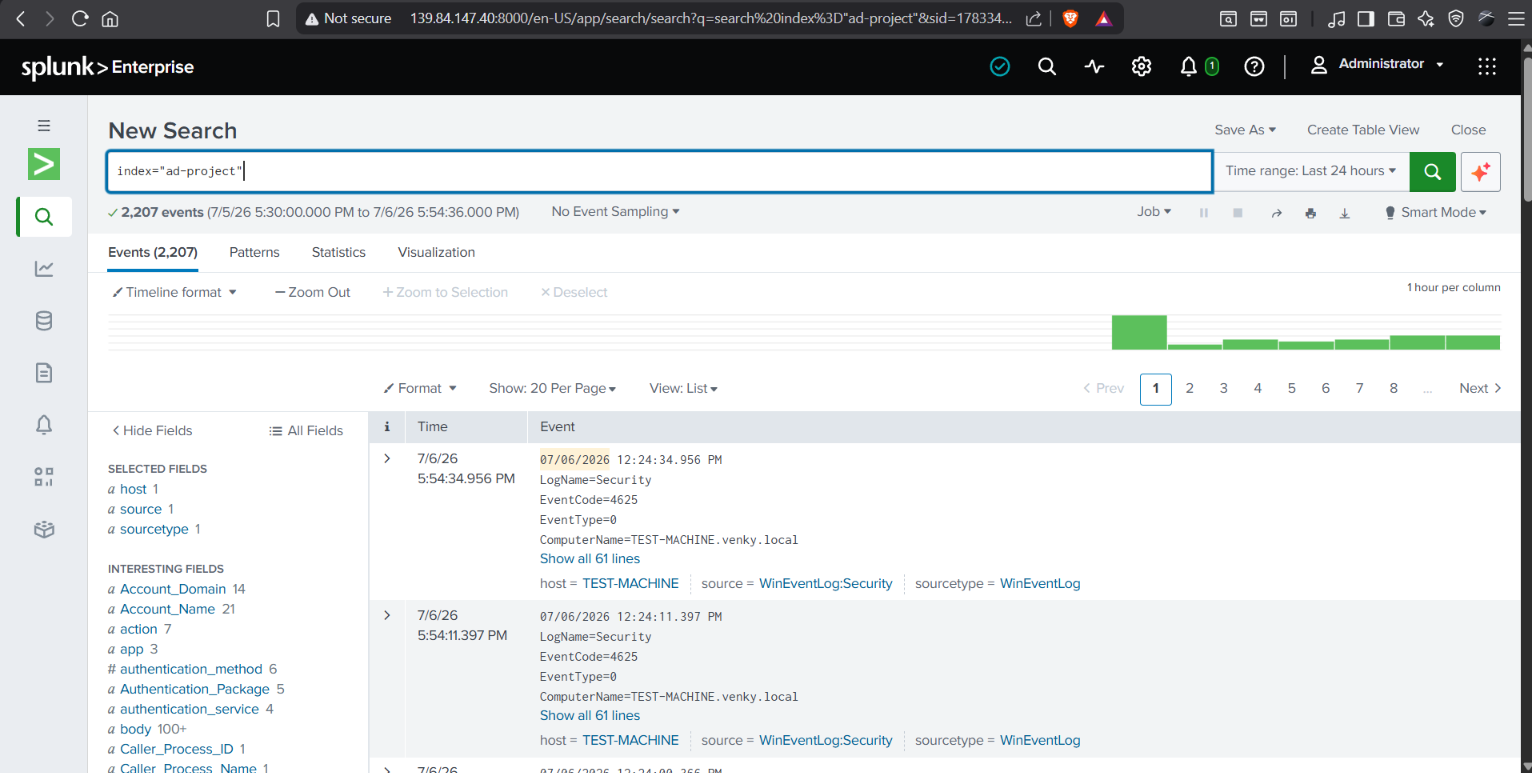Print the search results
The width and height of the screenshot is (1532, 773).
tap(1311, 213)
